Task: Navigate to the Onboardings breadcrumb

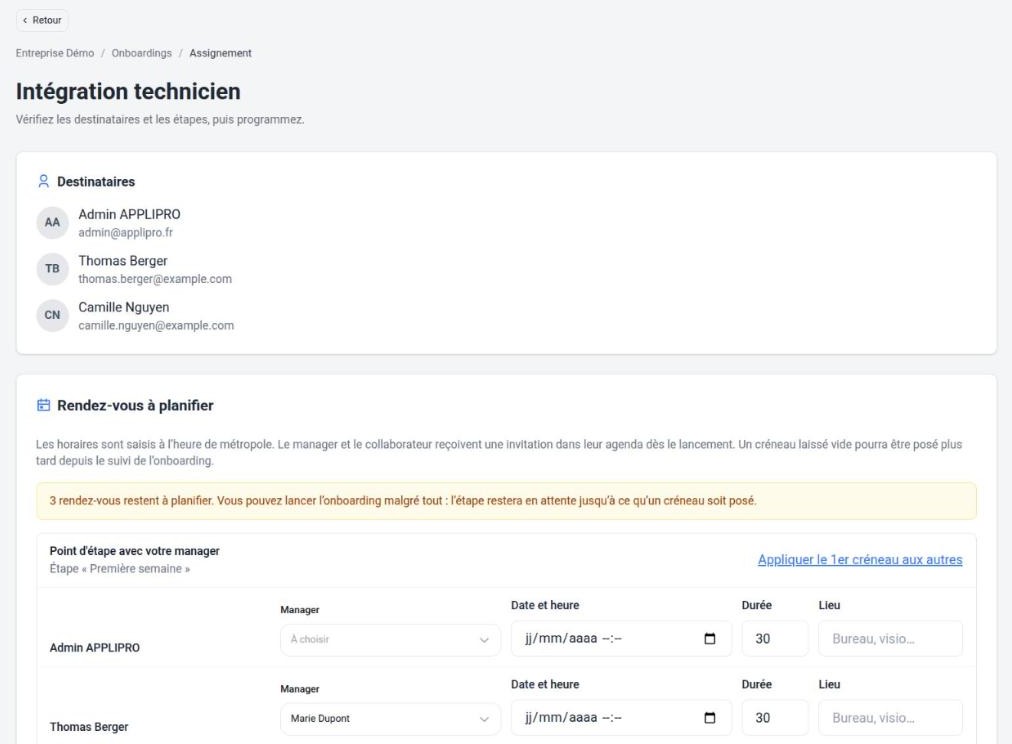Action: click(141, 53)
